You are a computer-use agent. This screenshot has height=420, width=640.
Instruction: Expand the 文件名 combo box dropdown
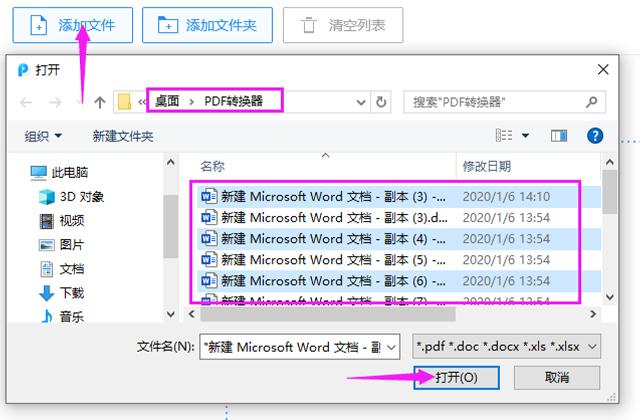[391, 347]
